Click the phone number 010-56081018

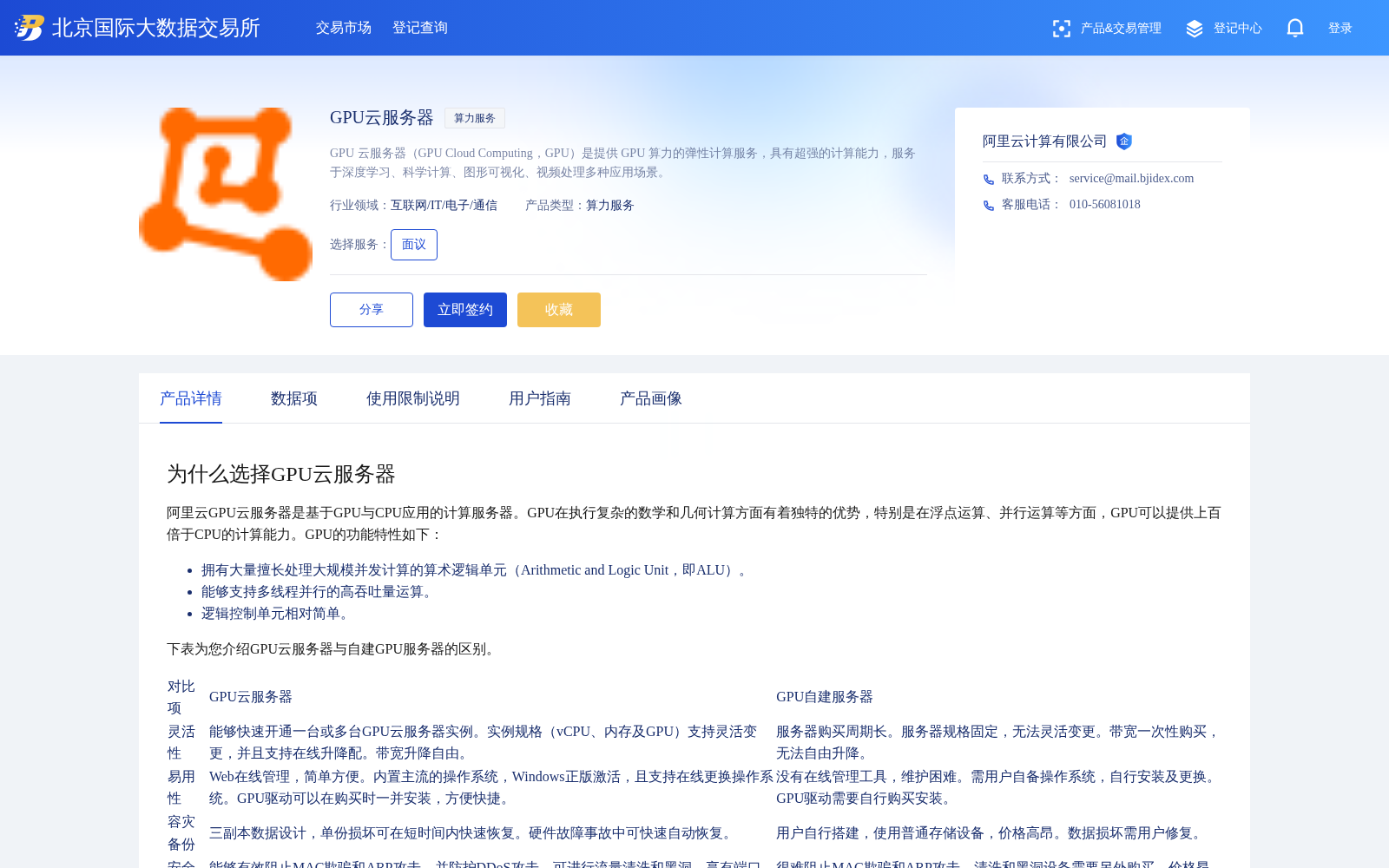pos(1105,204)
